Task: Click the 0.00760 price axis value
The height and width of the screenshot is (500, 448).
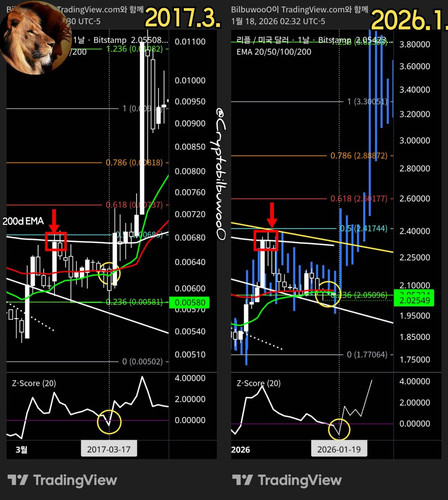Action: (190, 192)
